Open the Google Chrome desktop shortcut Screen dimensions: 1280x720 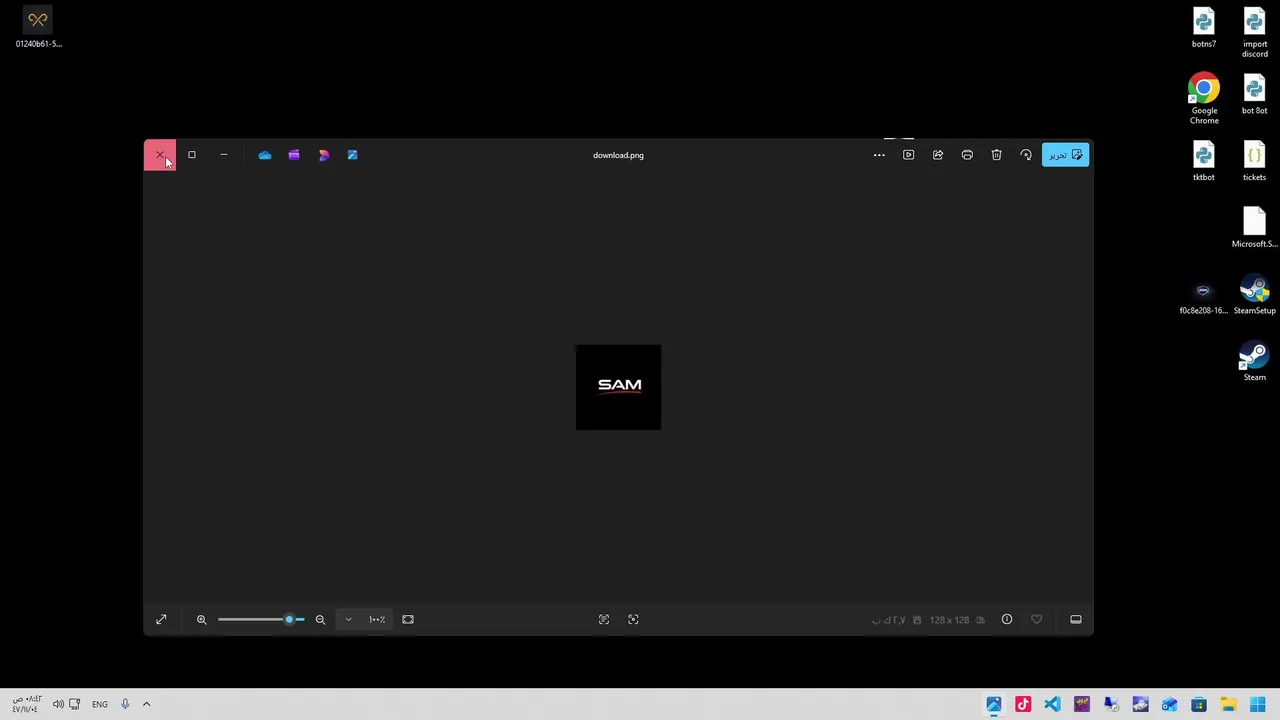point(1204,99)
